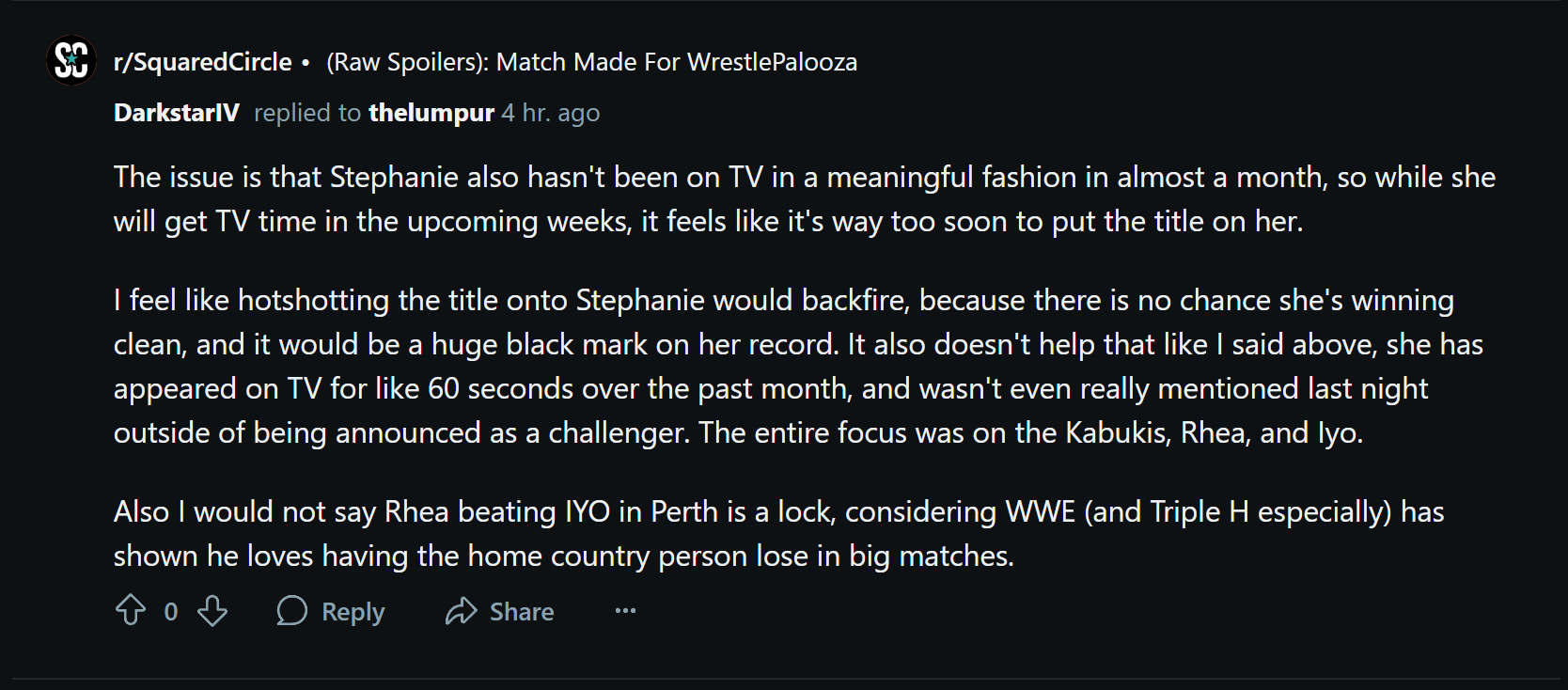This screenshot has height=690, width=1568.
Task: Open the r/SquaredCircle subreddit link
Action: tap(202, 62)
